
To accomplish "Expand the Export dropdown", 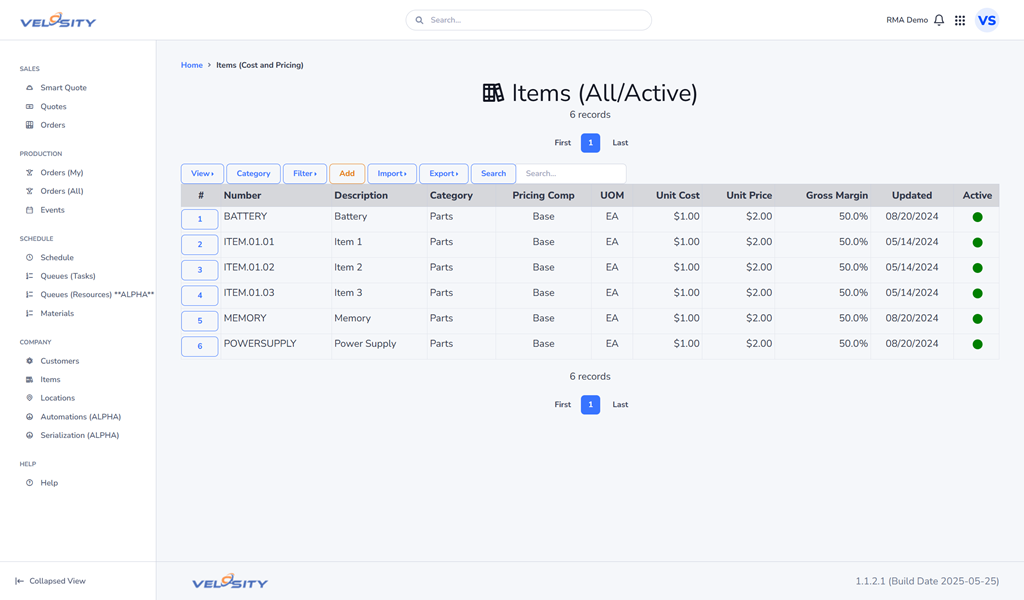I will pos(443,174).
